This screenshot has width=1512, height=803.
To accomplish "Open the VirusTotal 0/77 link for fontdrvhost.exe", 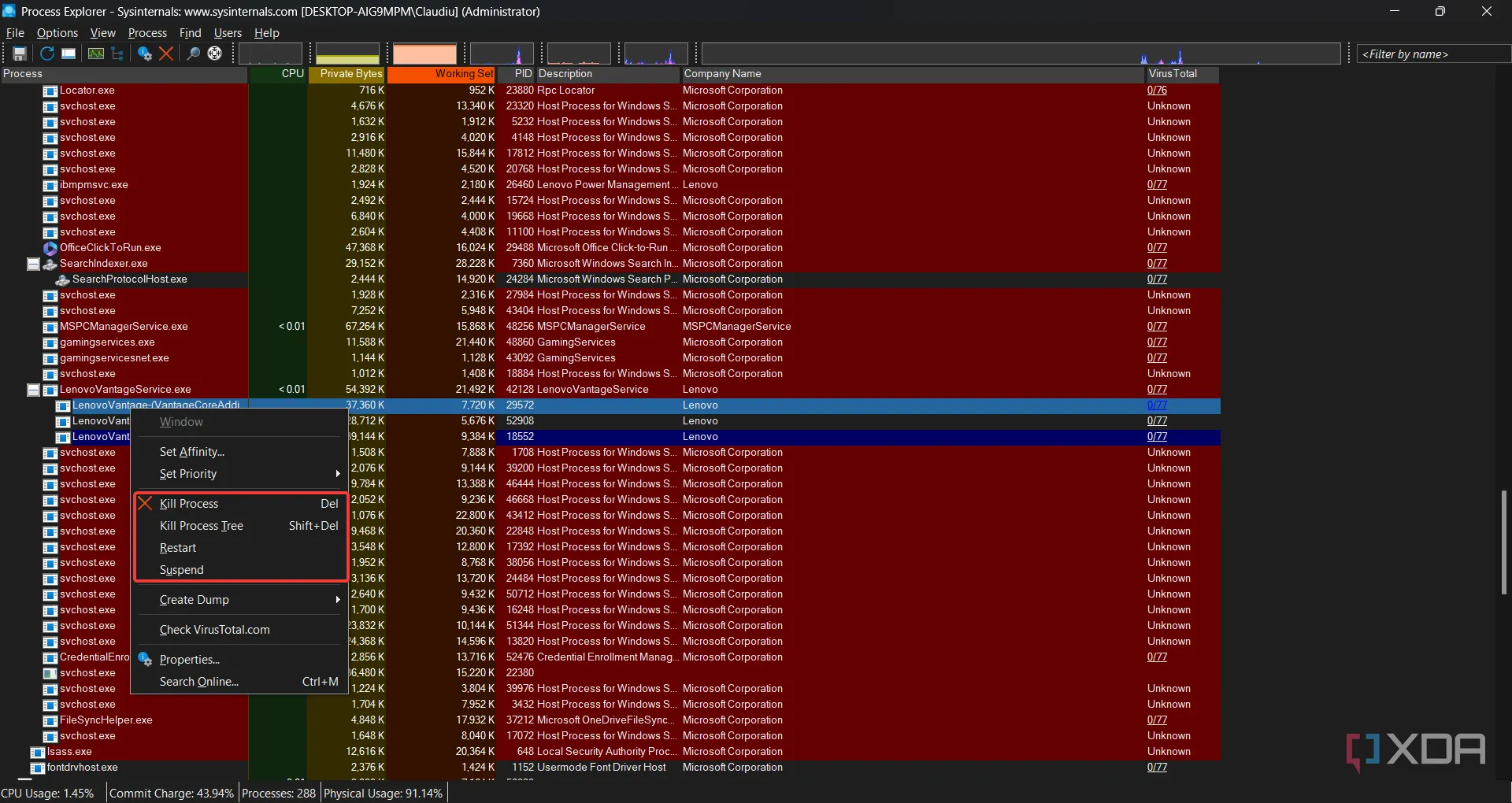I will [x=1157, y=768].
